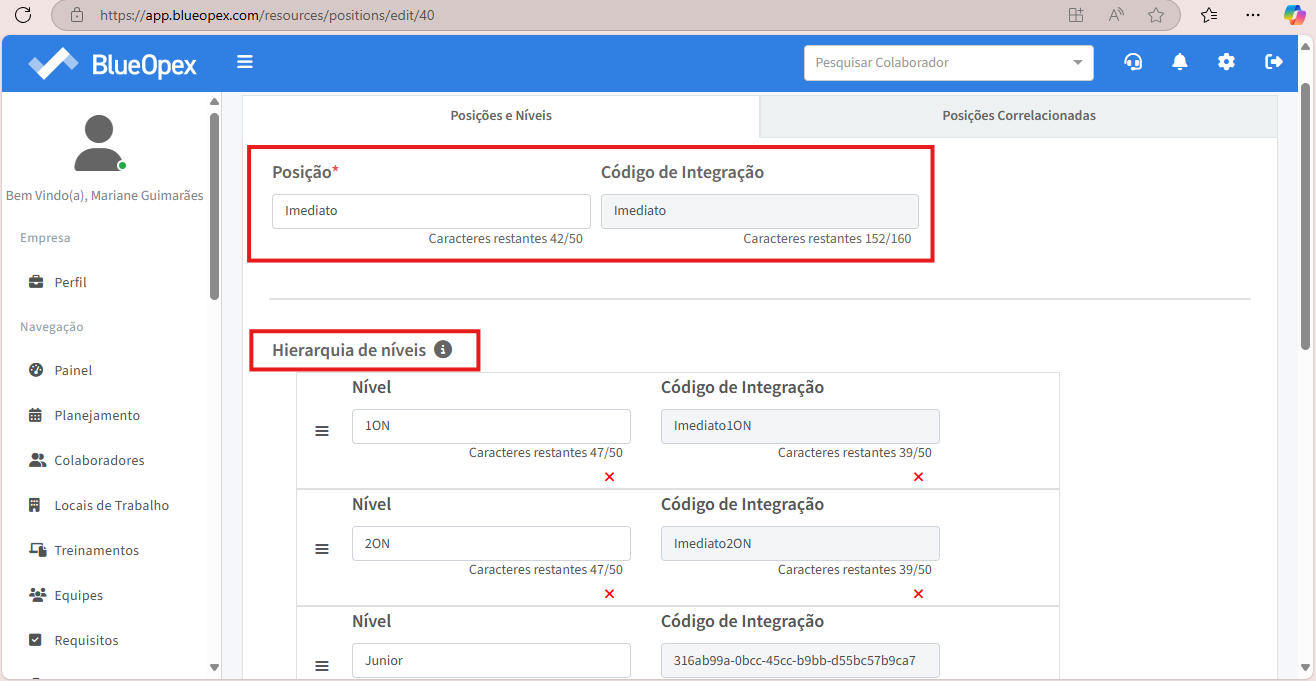Click the 316ab99a integration code field
This screenshot has width=1316, height=681.
800,660
